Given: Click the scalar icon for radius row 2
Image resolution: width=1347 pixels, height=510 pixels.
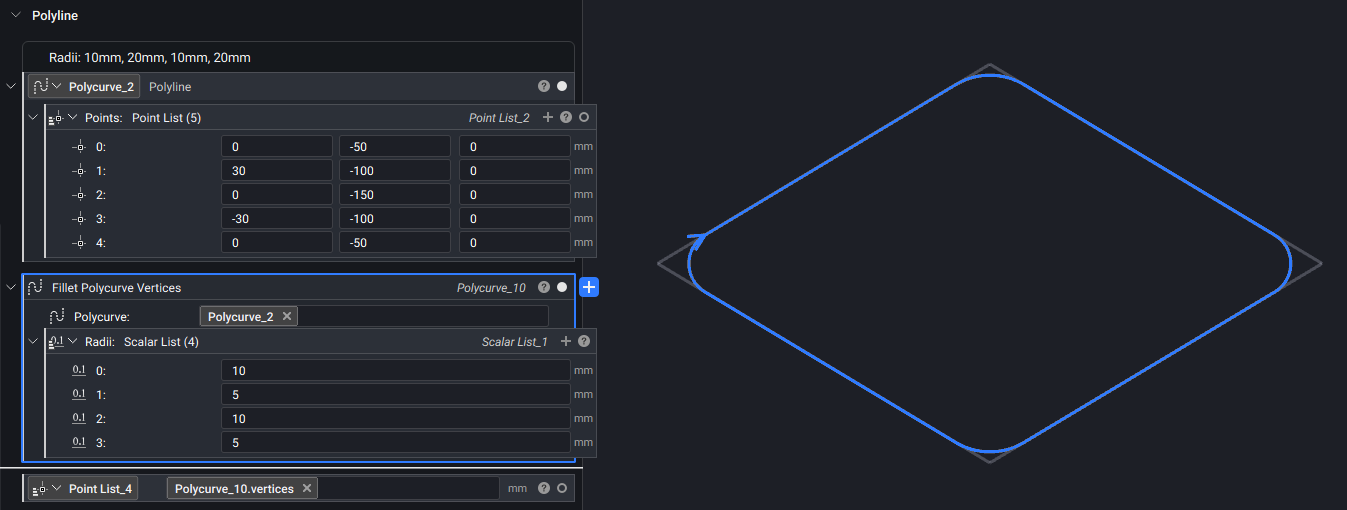Looking at the screenshot, I should (80, 419).
